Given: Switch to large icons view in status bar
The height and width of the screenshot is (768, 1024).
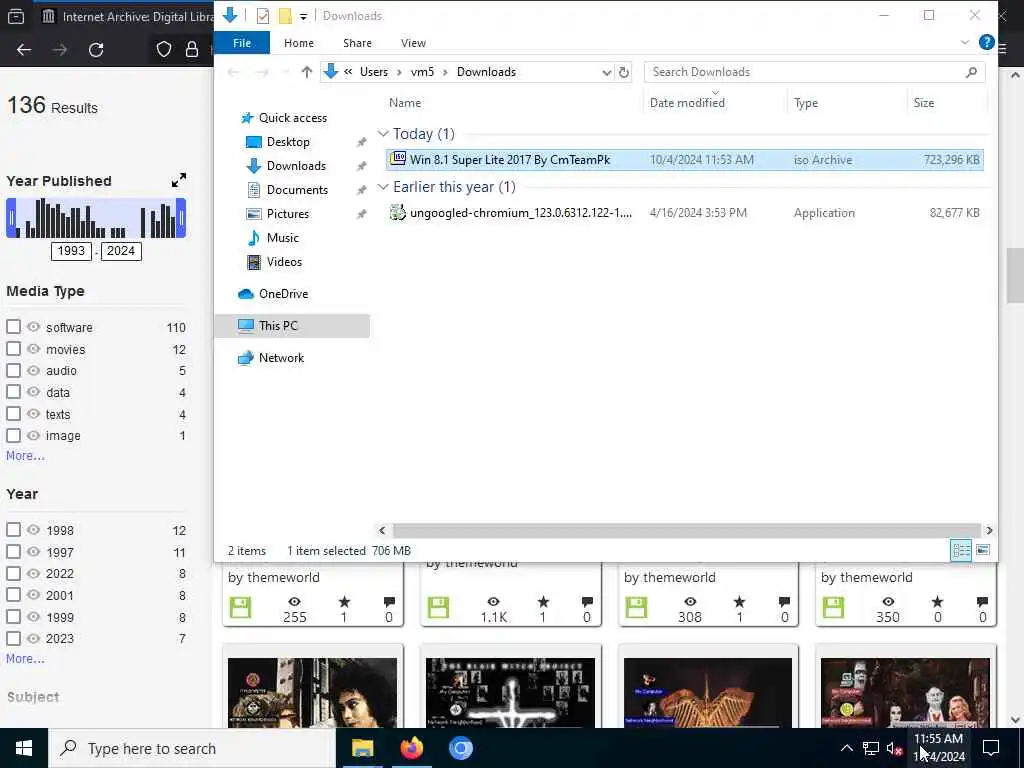Looking at the screenshot, I should [982, 551].
